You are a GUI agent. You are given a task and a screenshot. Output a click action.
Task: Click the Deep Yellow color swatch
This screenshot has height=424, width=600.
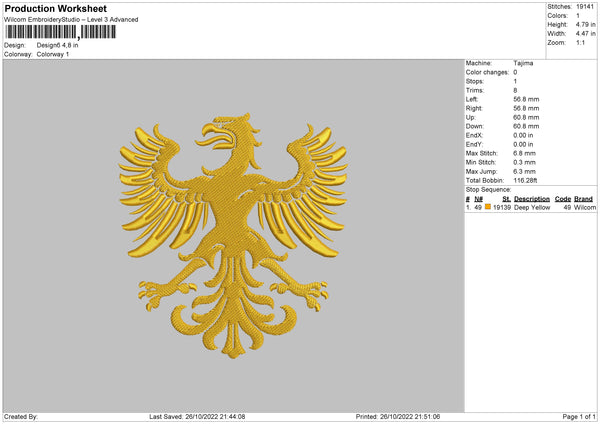click(488, 207)
